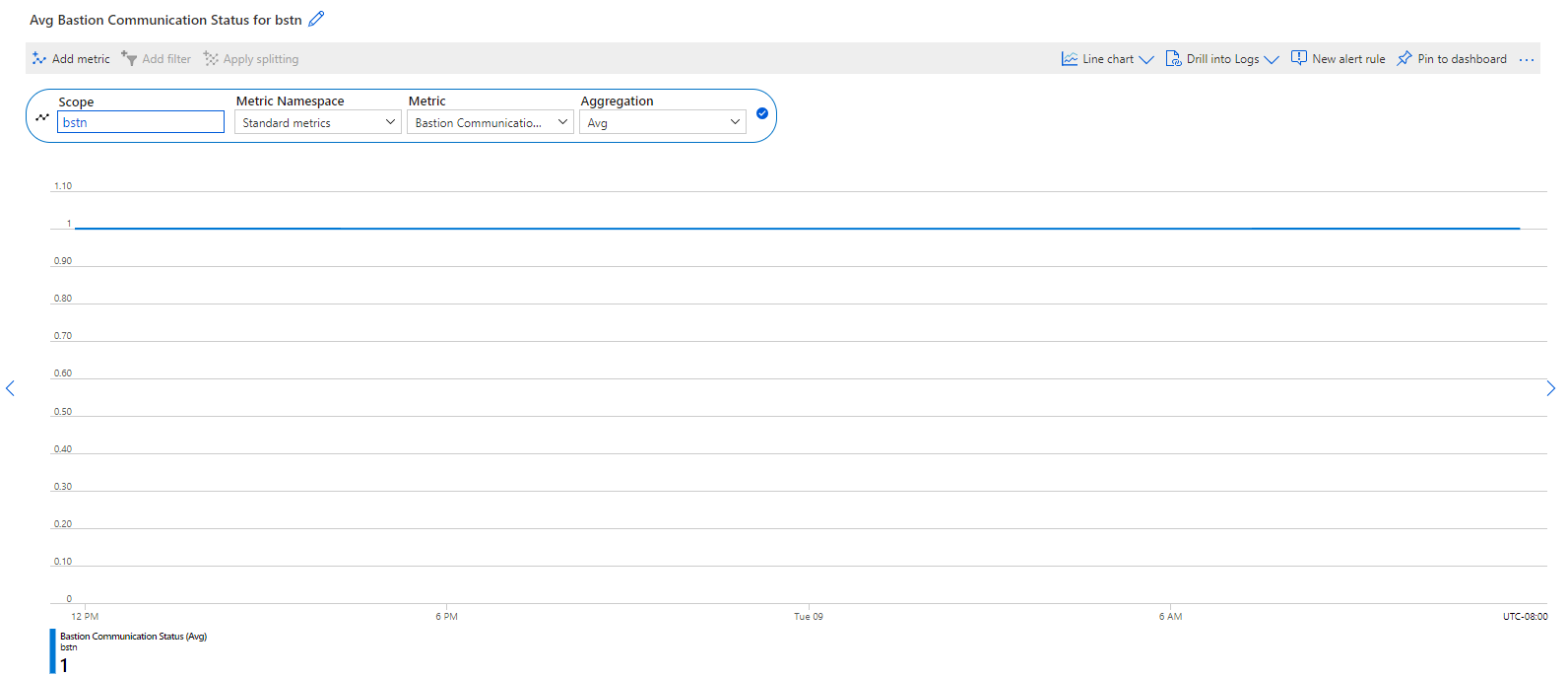Click the chart title Avg Bastion Communication Status
The height and width of the screenshot is (676, 1568).
click(x=165, y=20)
